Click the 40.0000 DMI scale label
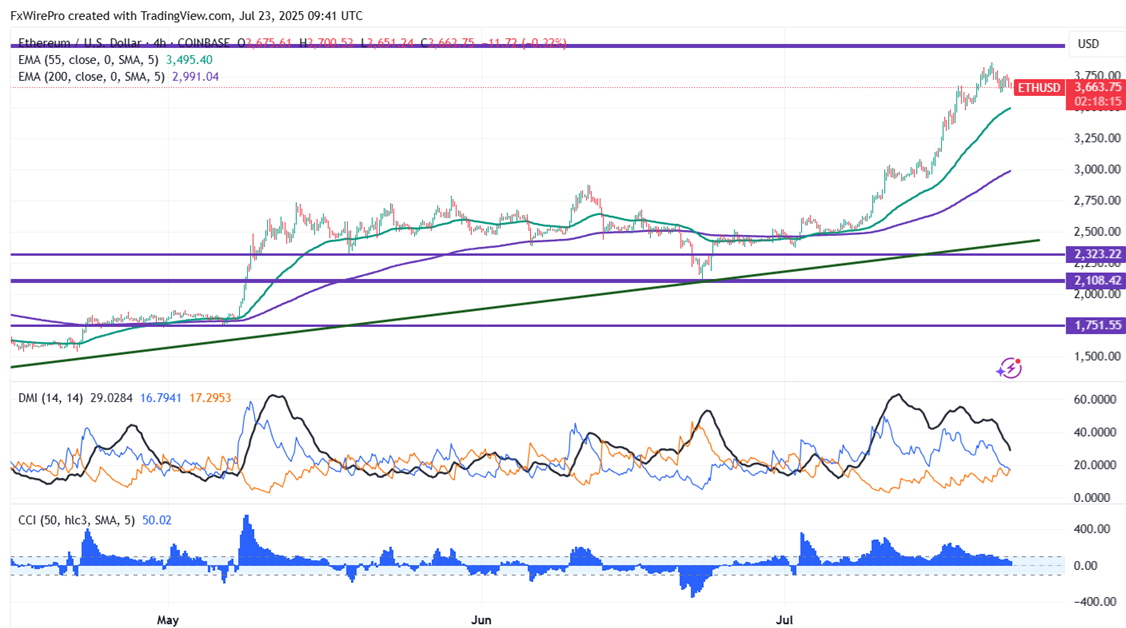1126x628 pixels. tap(1095, 433)
